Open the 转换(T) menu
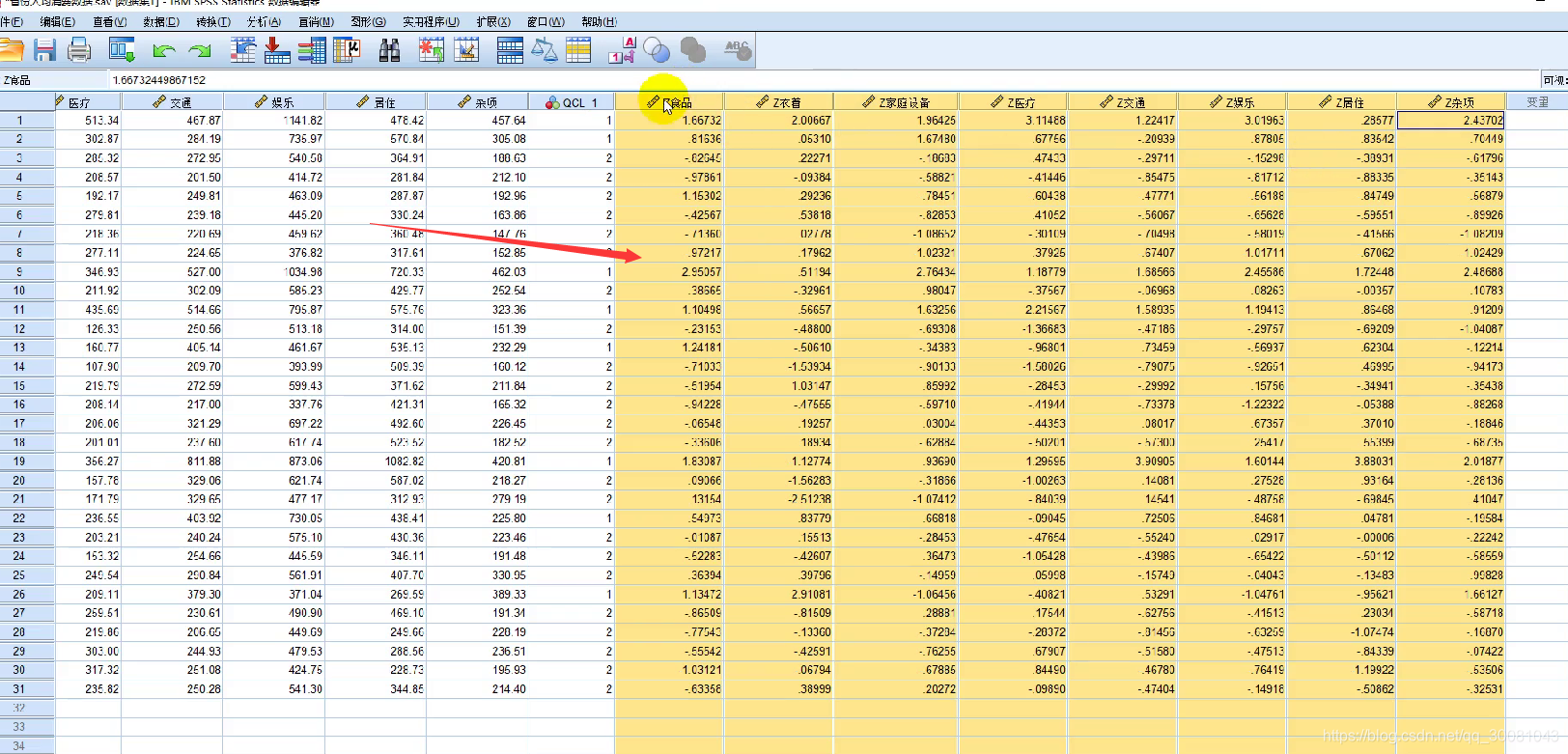Image resolution: width=1568 pixels, height=754 pixels. (x=213, y=21)
